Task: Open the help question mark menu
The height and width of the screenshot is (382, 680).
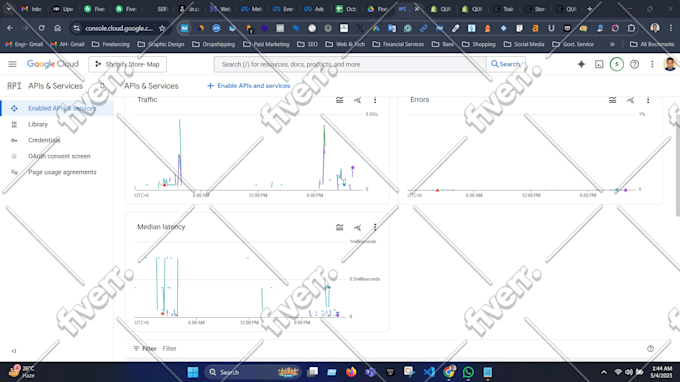Action: [634, 64]
